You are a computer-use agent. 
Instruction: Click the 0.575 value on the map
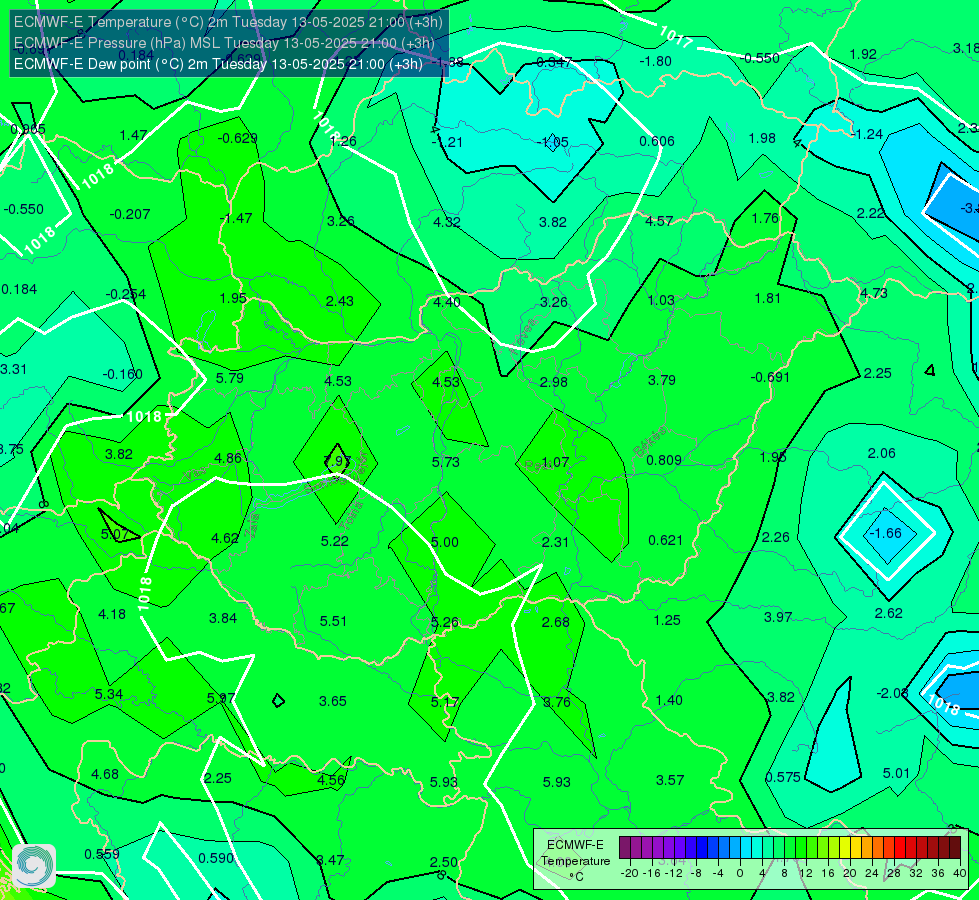click(x=783, y=778)
